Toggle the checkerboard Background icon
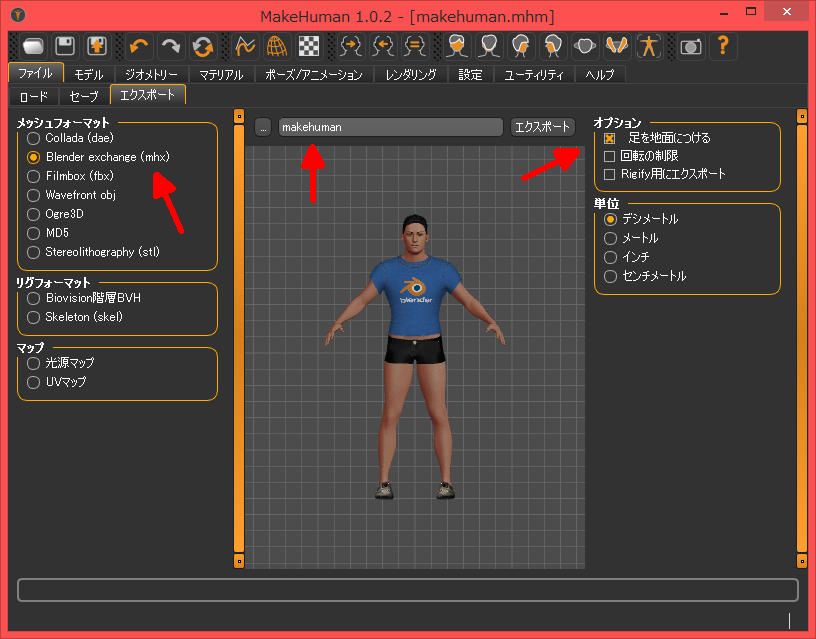 tap(309, 46)
